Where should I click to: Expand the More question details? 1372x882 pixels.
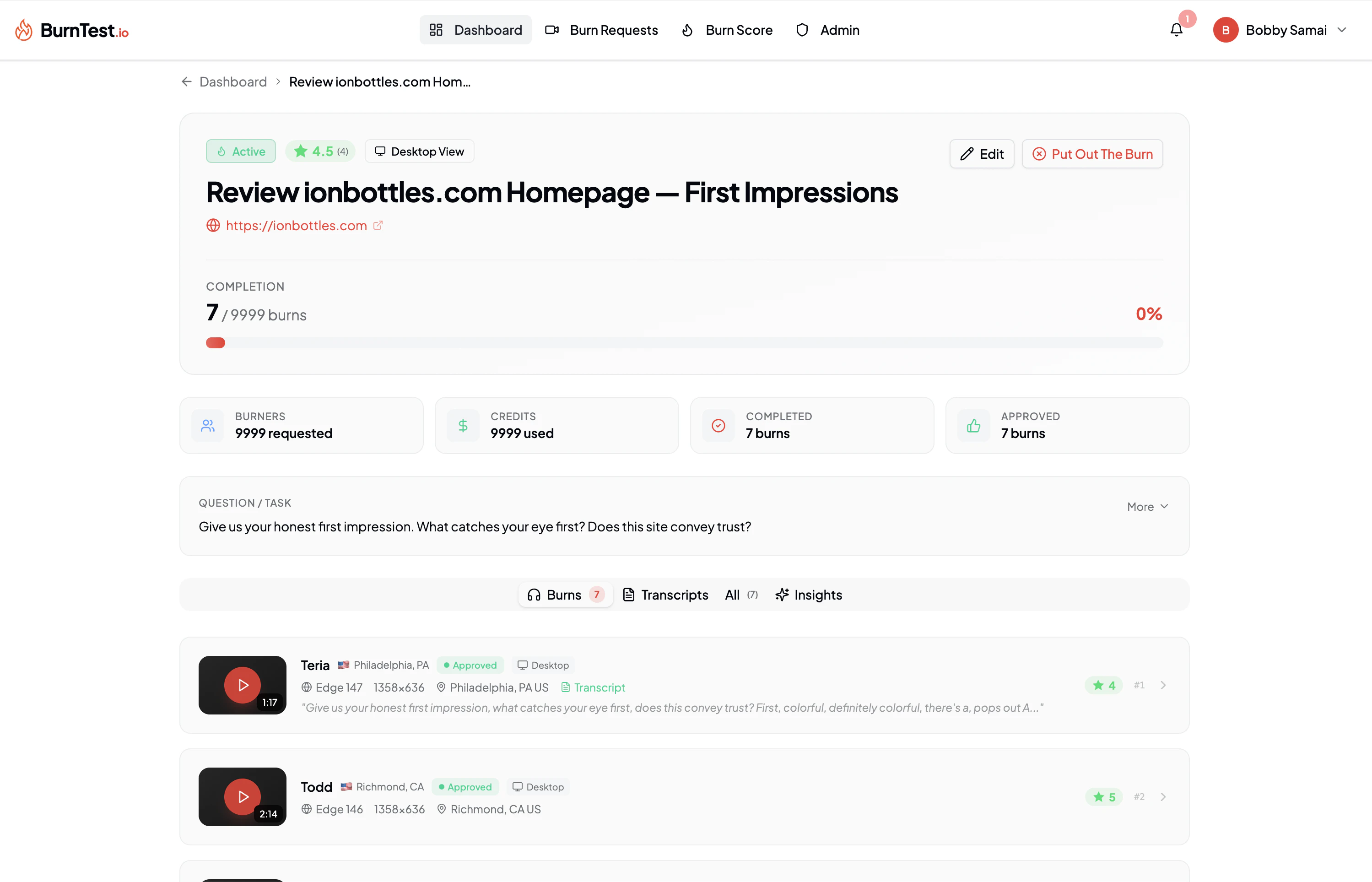point(1148,506)
